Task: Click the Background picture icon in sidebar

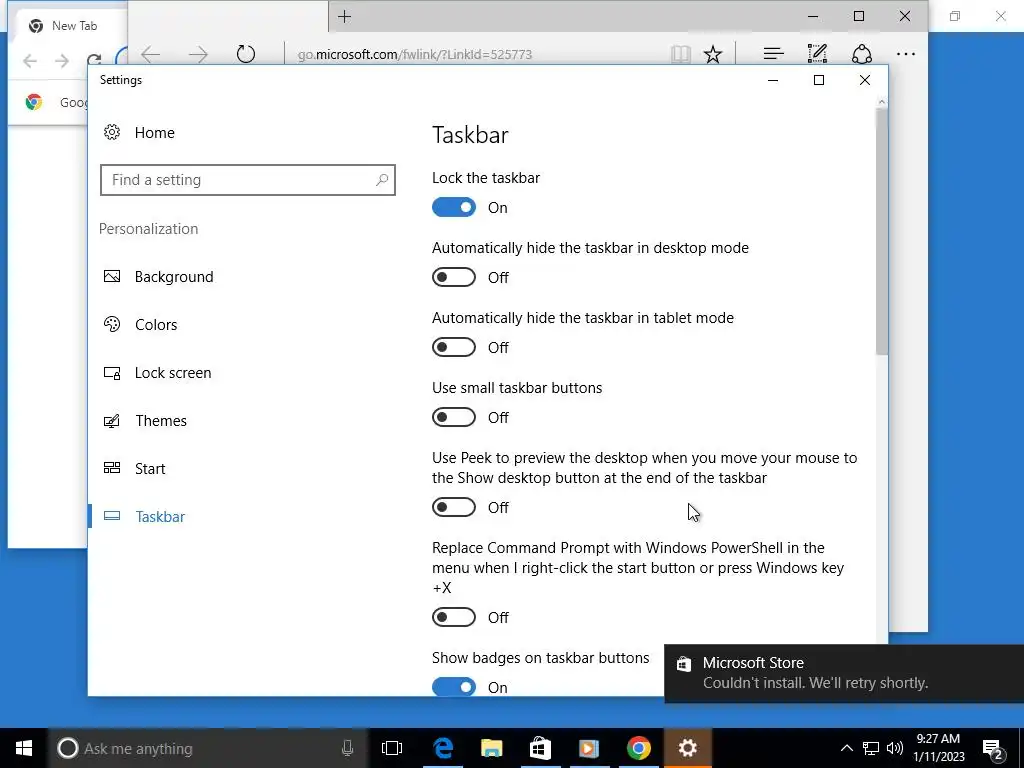Action: tap(112, 276)
